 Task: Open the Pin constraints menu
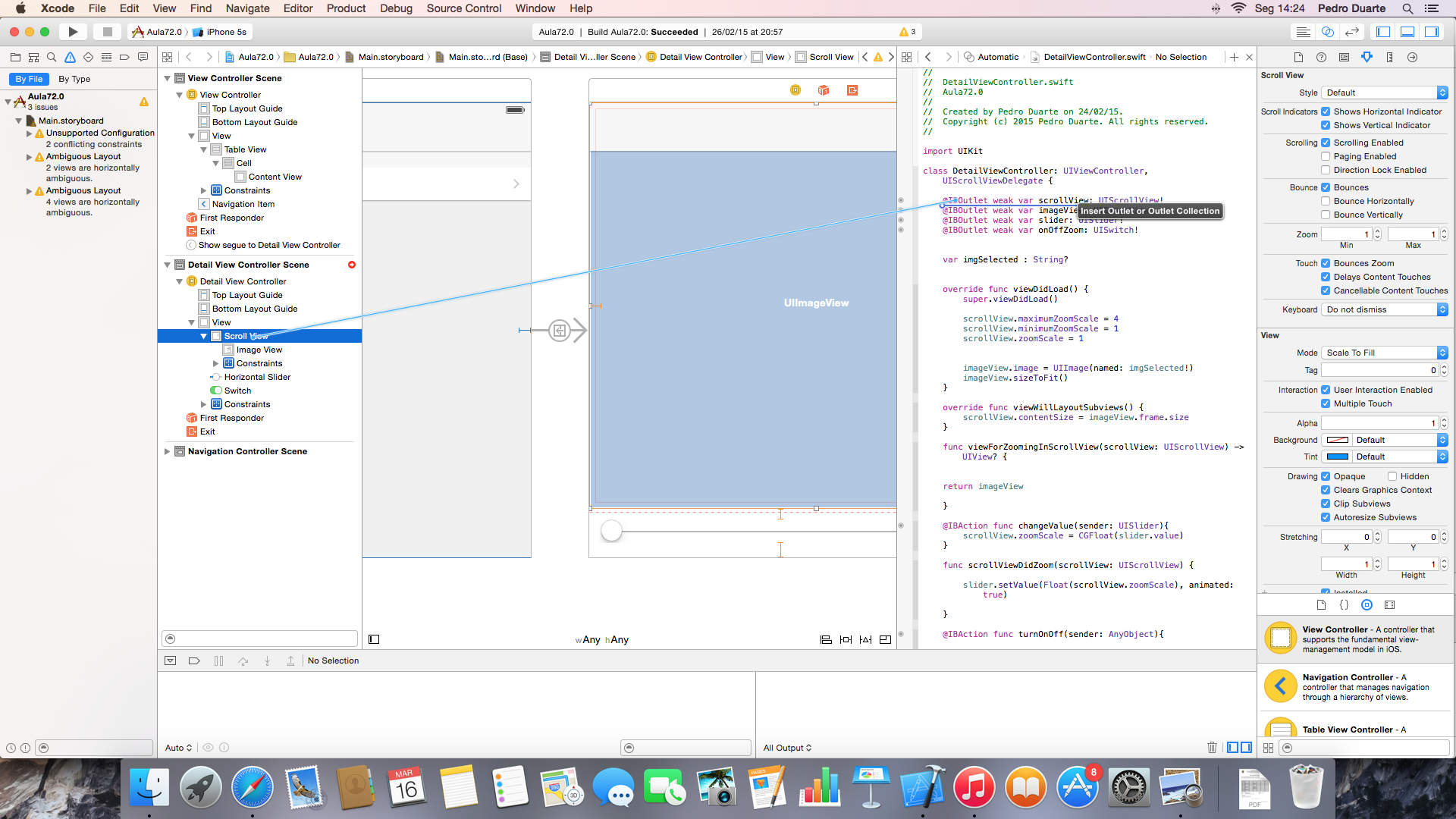point(846,639)
